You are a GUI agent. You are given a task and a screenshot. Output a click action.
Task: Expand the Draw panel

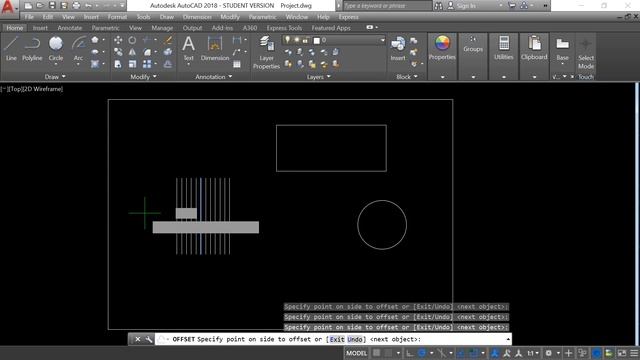click(x=55, y=77)
